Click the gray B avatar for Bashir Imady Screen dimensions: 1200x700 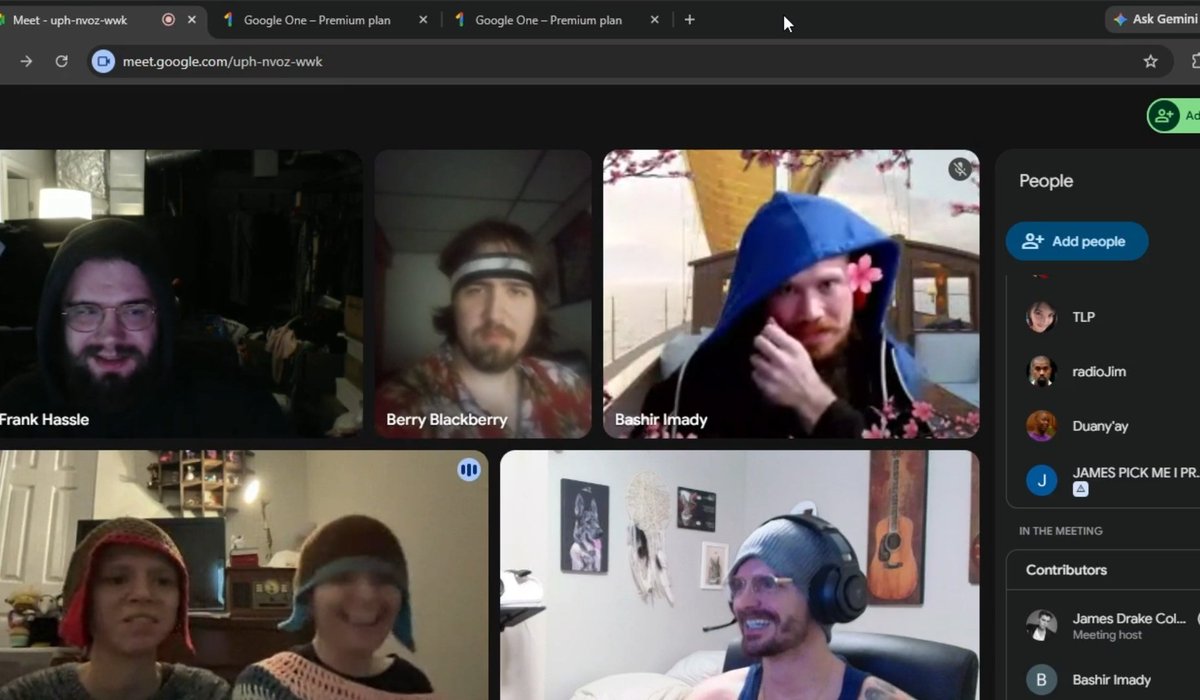point(1041,680)
